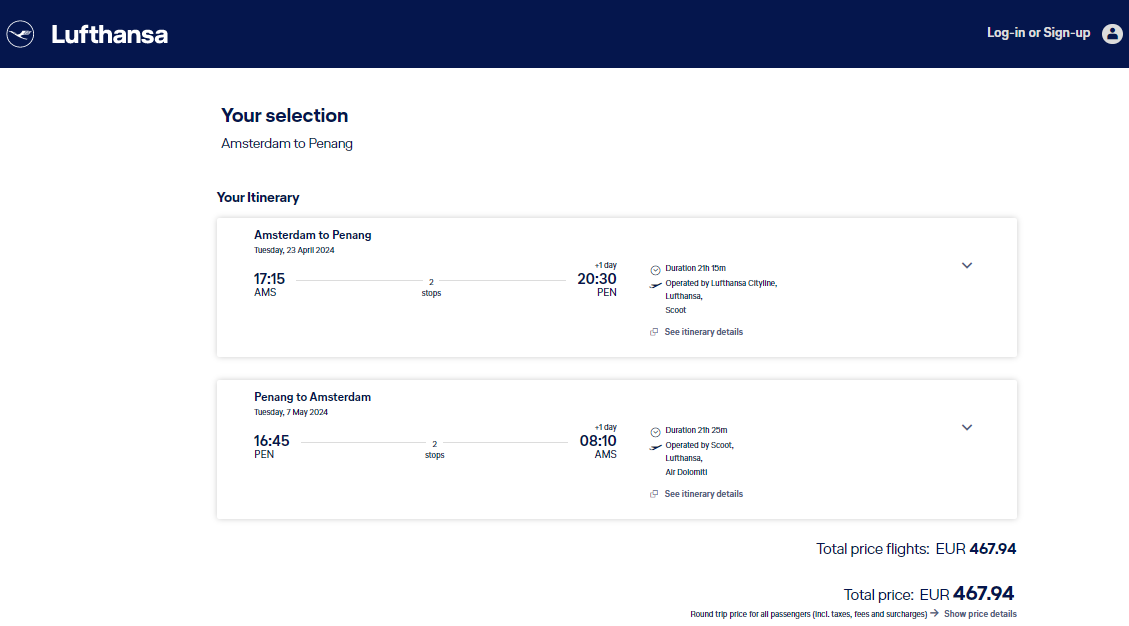This screenshot has height=626, width=1129.
Task: Click the Round trip price for all passengers note
Action: coord(809,614)
